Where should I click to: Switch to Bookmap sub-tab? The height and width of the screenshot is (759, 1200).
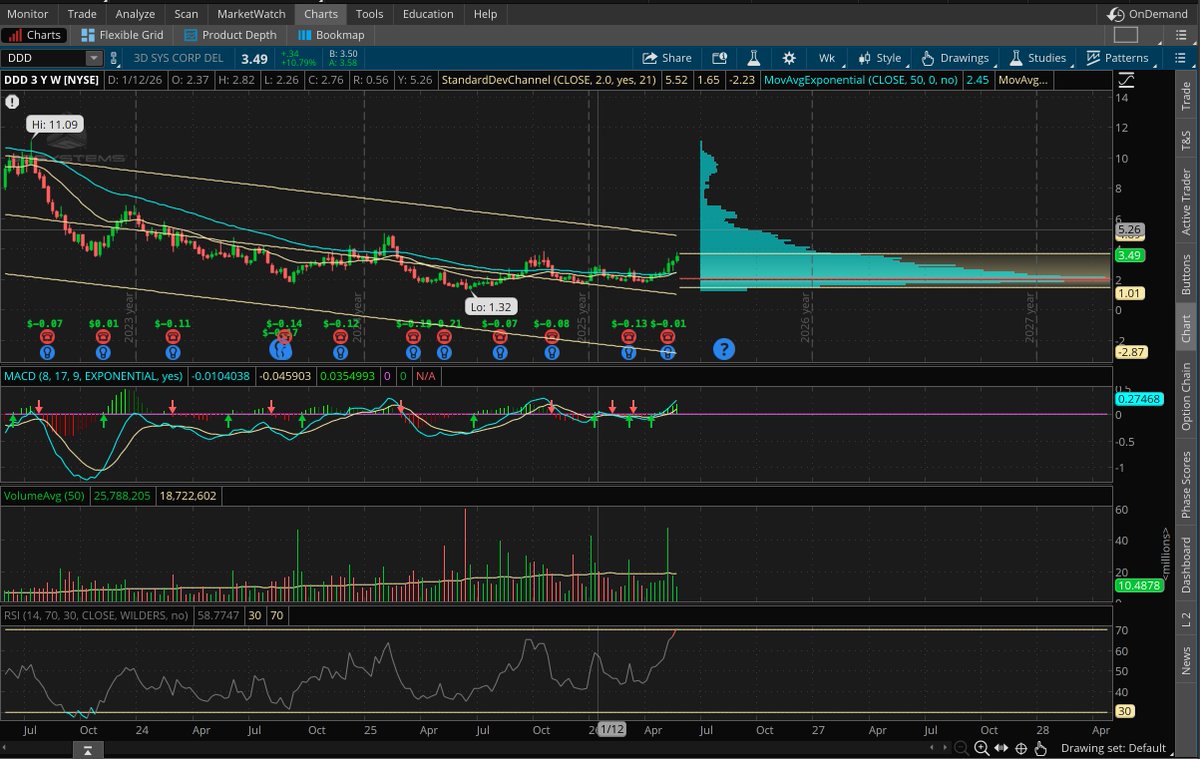[x=331, y=35]
